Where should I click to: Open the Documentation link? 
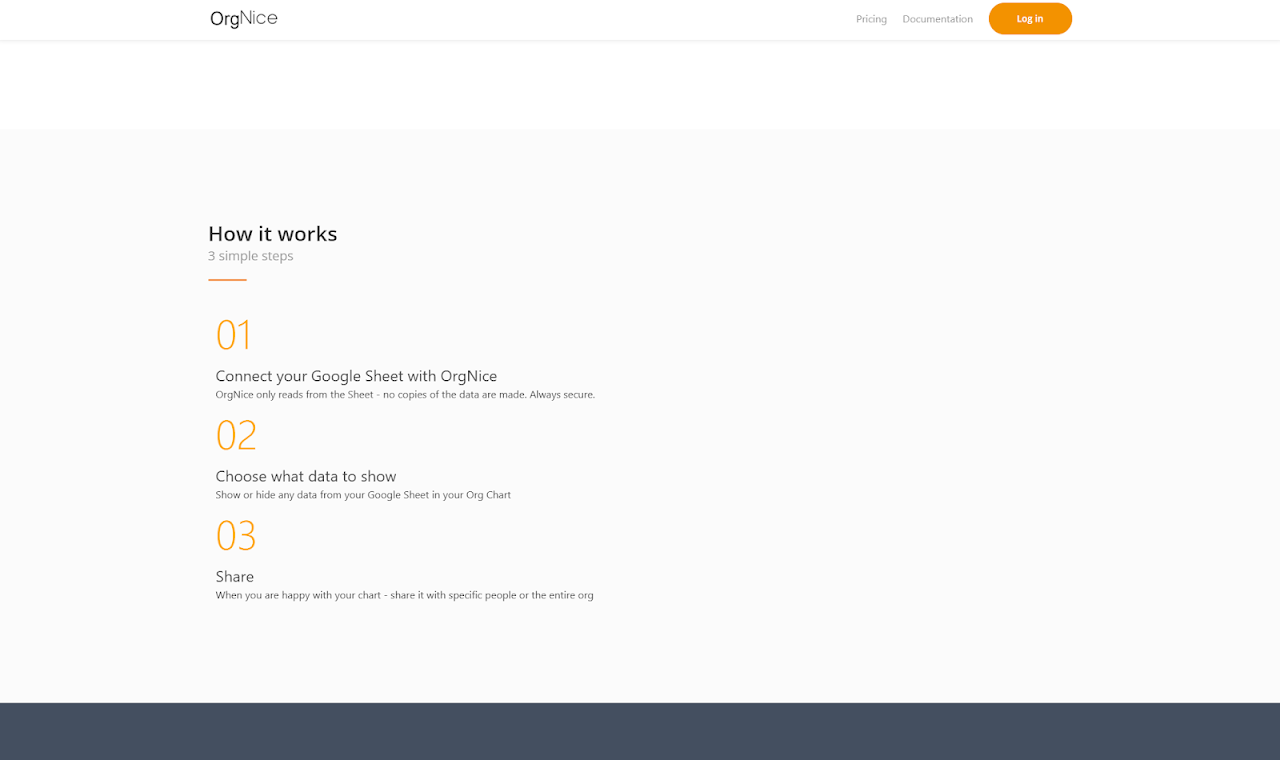coord(937,19)
